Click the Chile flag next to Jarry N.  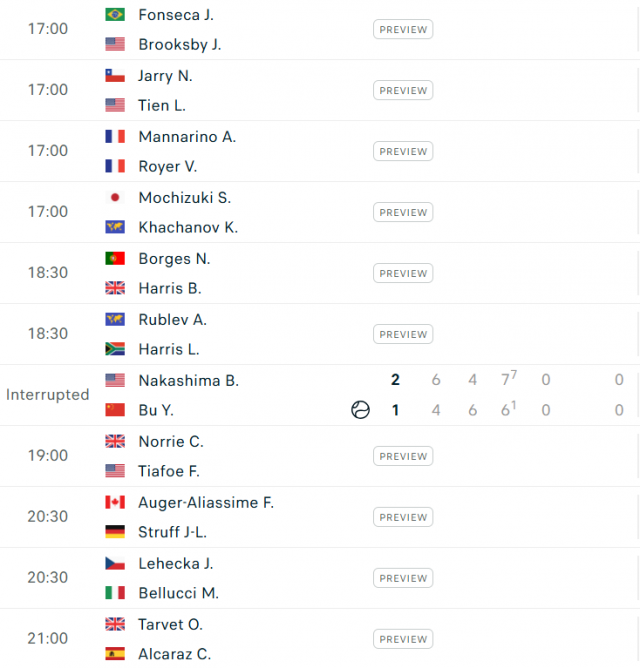tap(115, 75)
